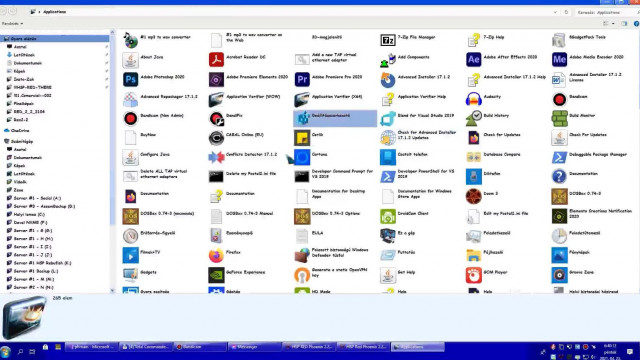Screen dimensions: 640x360
Task: Open the Acrobat Reader DC icon
Action: pyautogui.click(x=216, y=60)
